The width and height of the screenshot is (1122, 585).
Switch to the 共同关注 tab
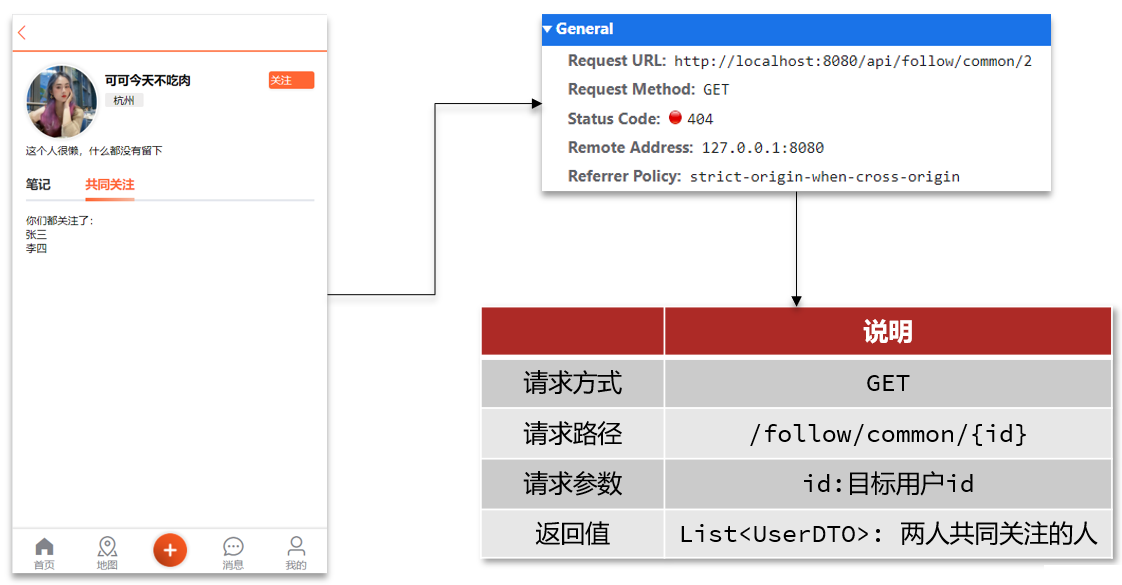click(x=109, y=185)
